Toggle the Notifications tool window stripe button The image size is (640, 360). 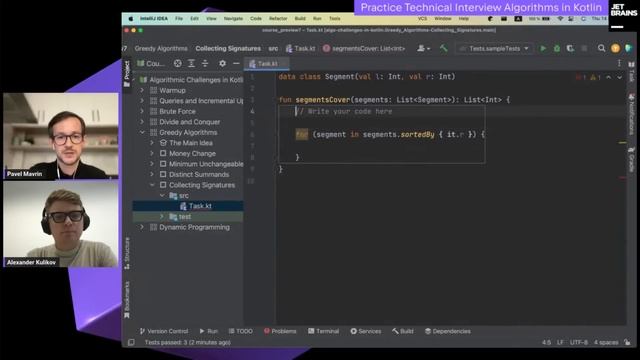tap(631, 114)
